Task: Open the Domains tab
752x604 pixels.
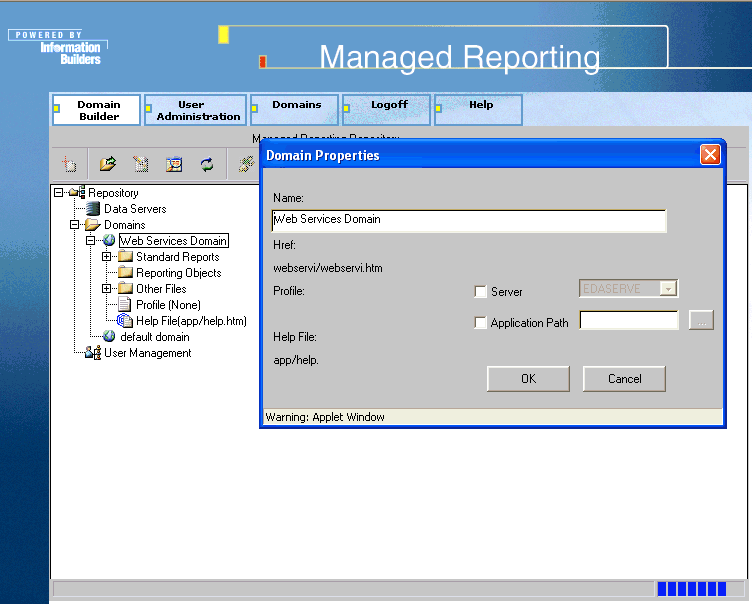Action: pos(294,110)
